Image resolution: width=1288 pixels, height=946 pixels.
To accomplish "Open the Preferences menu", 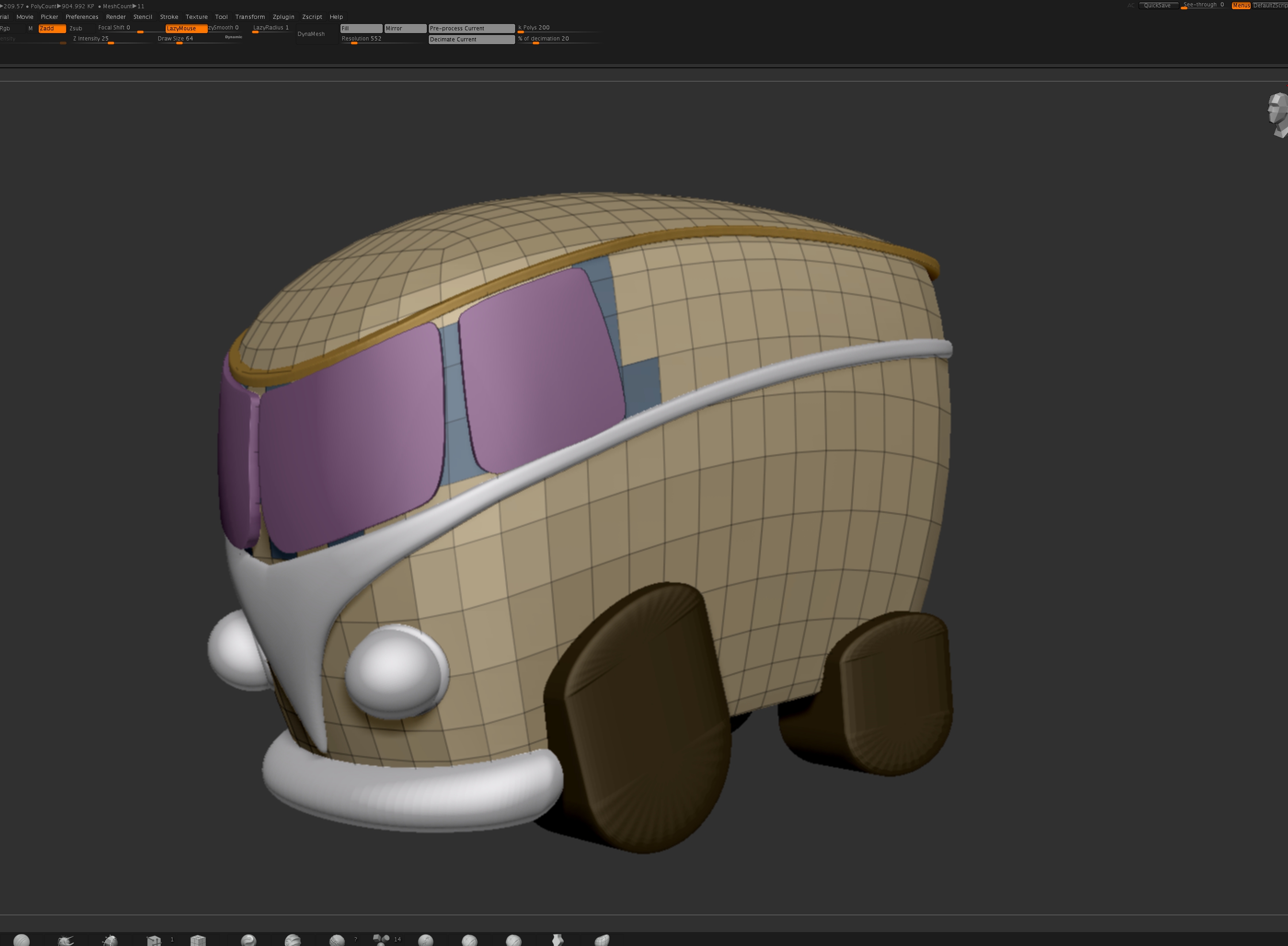I will (82, 17).
